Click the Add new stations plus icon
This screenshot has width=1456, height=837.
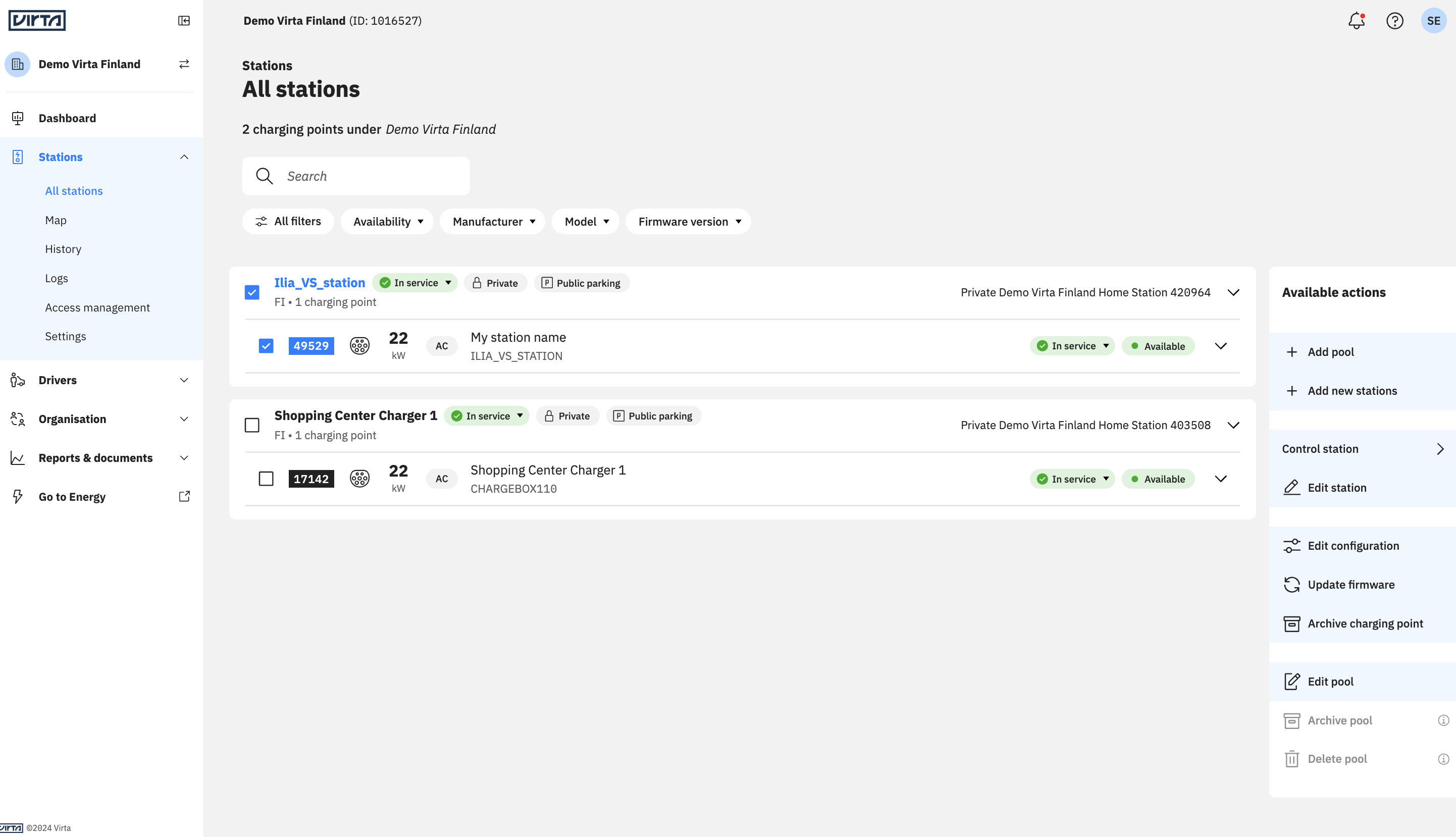(x=1291, y=391)
